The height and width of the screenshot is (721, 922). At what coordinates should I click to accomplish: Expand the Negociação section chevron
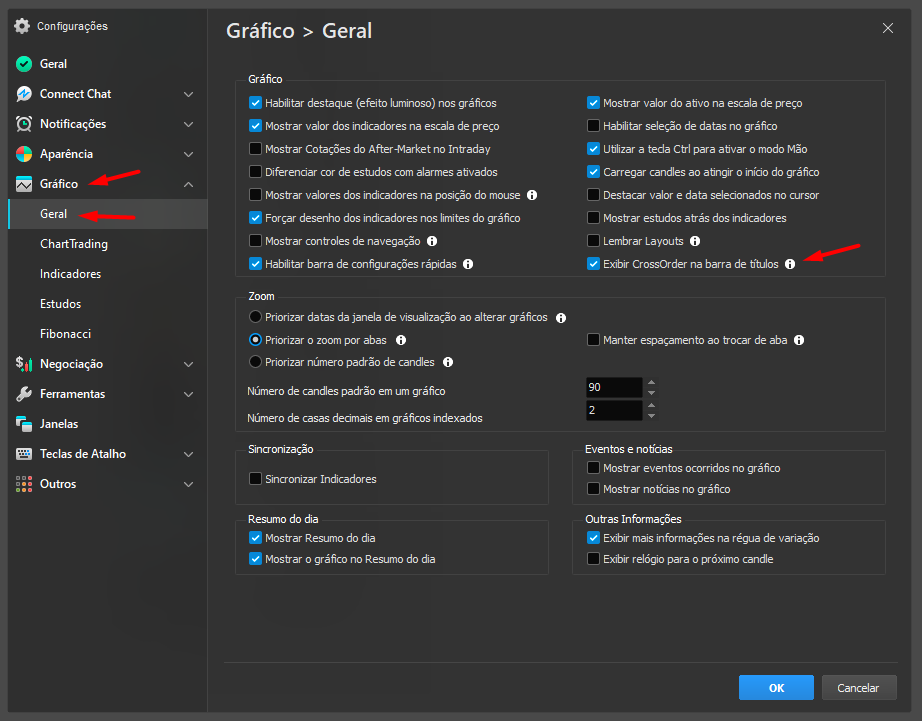(x=188, y=364)
